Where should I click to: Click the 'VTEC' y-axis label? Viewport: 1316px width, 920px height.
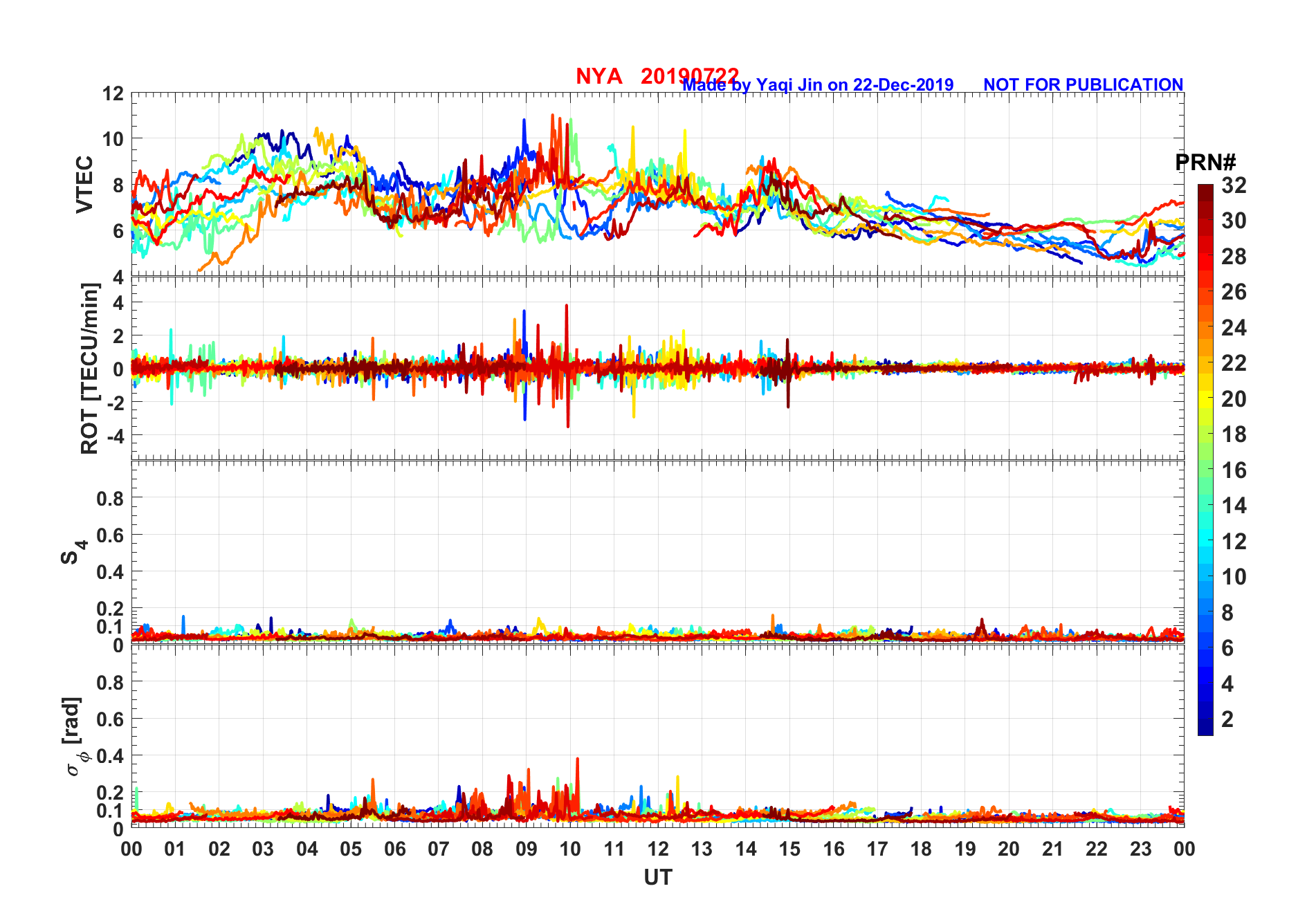point(84,184)
